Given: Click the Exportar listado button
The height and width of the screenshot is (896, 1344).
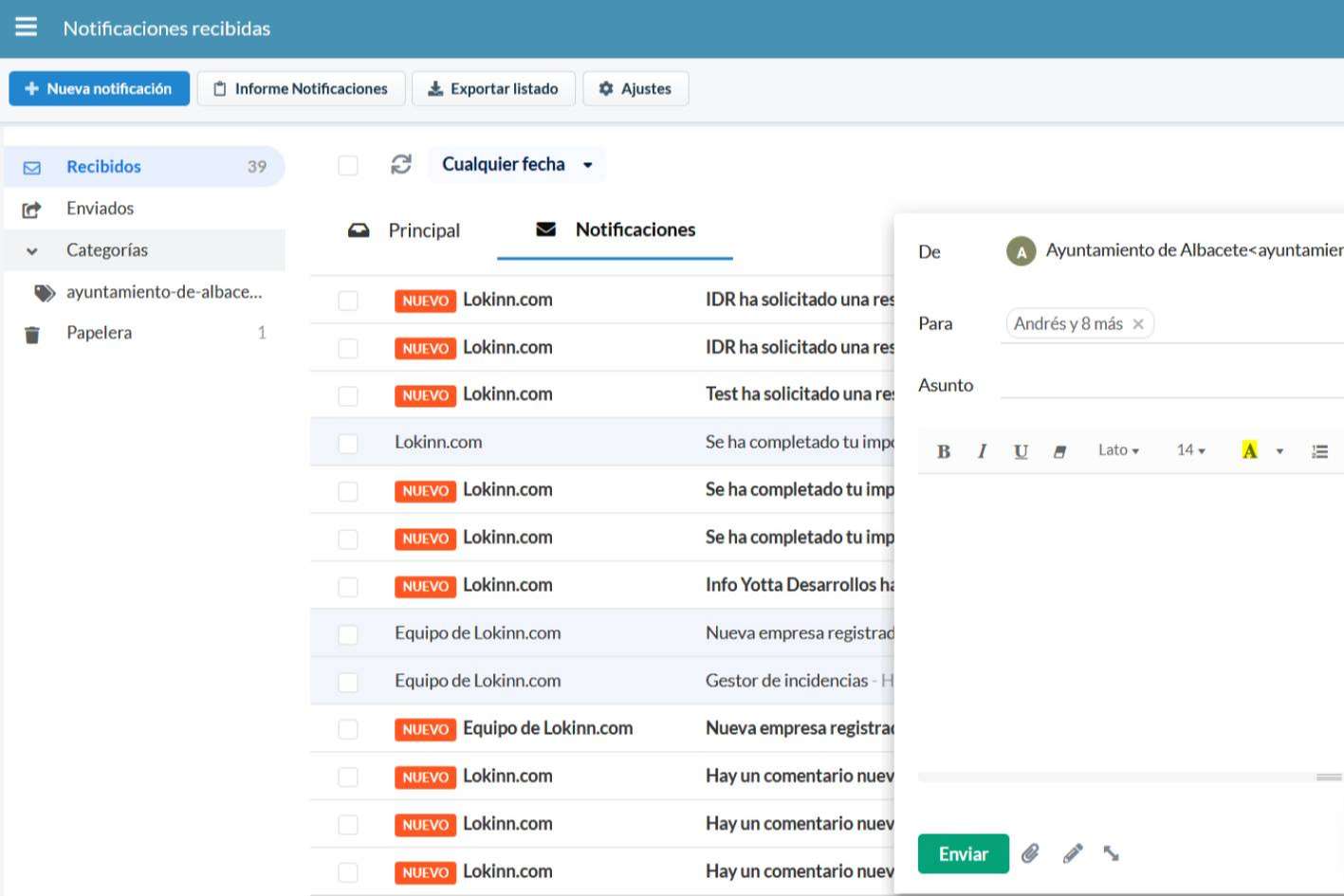Looking at the screenshot, I should pos(493,89).
